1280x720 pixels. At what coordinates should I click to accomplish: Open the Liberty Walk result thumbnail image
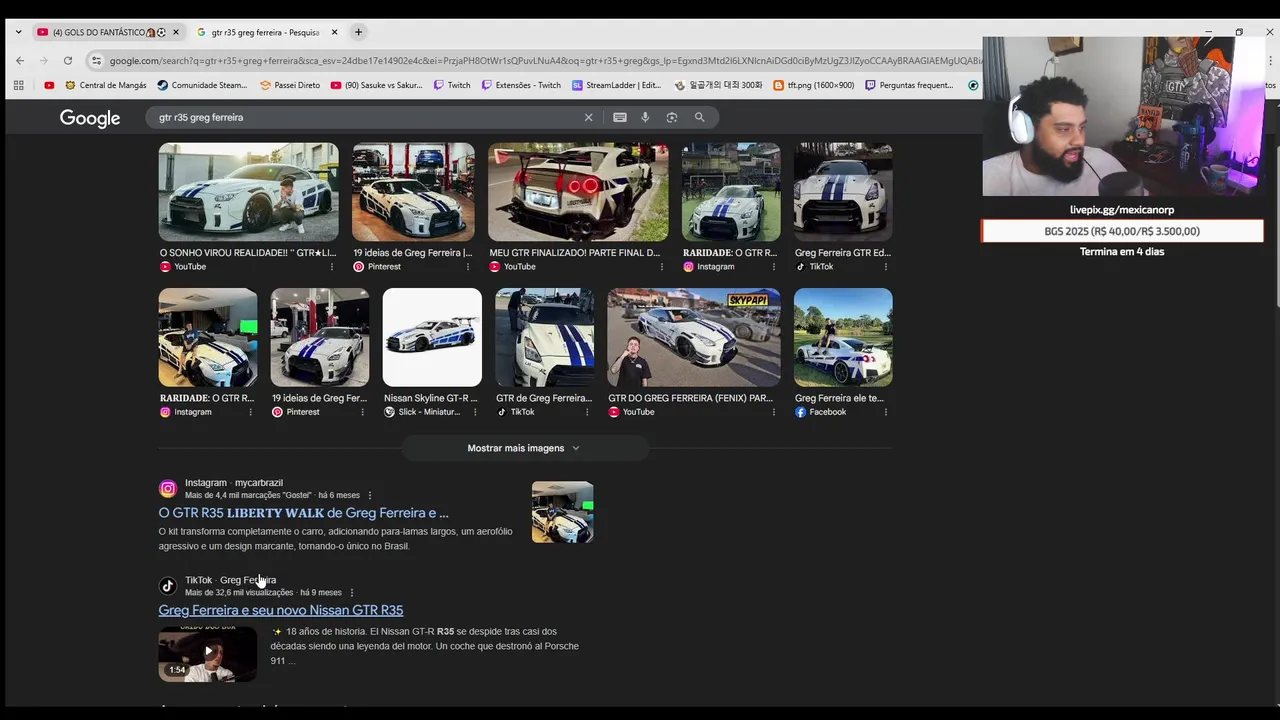562,512
